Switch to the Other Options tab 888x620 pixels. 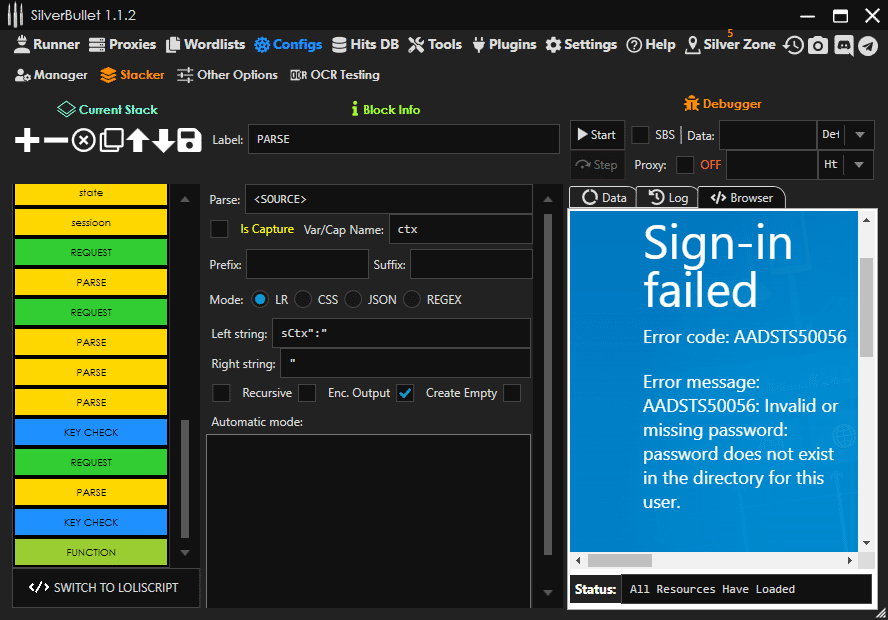coord(227,75)
